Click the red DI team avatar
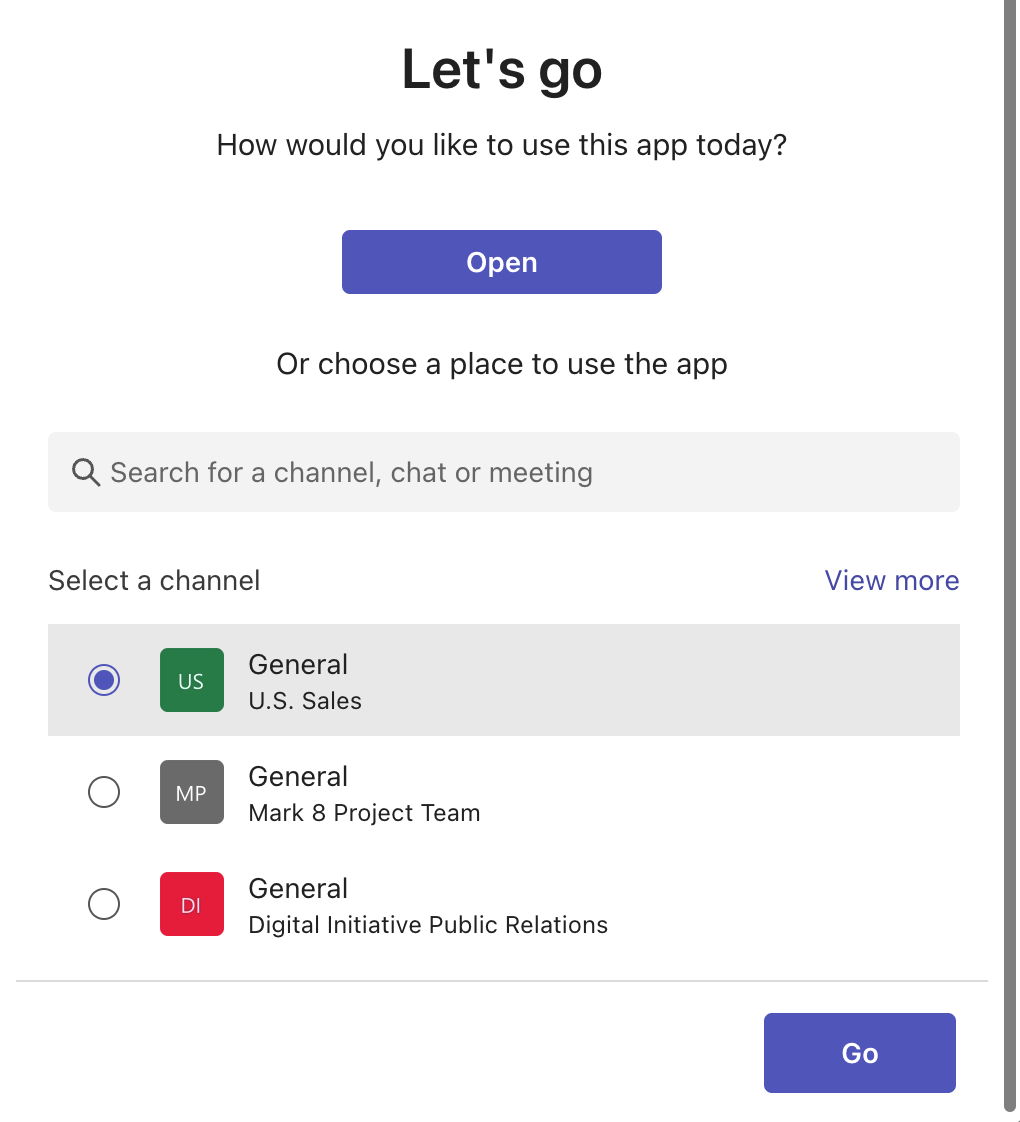Viewport: 1020px width, 1122px height. [x=191, y=904]
